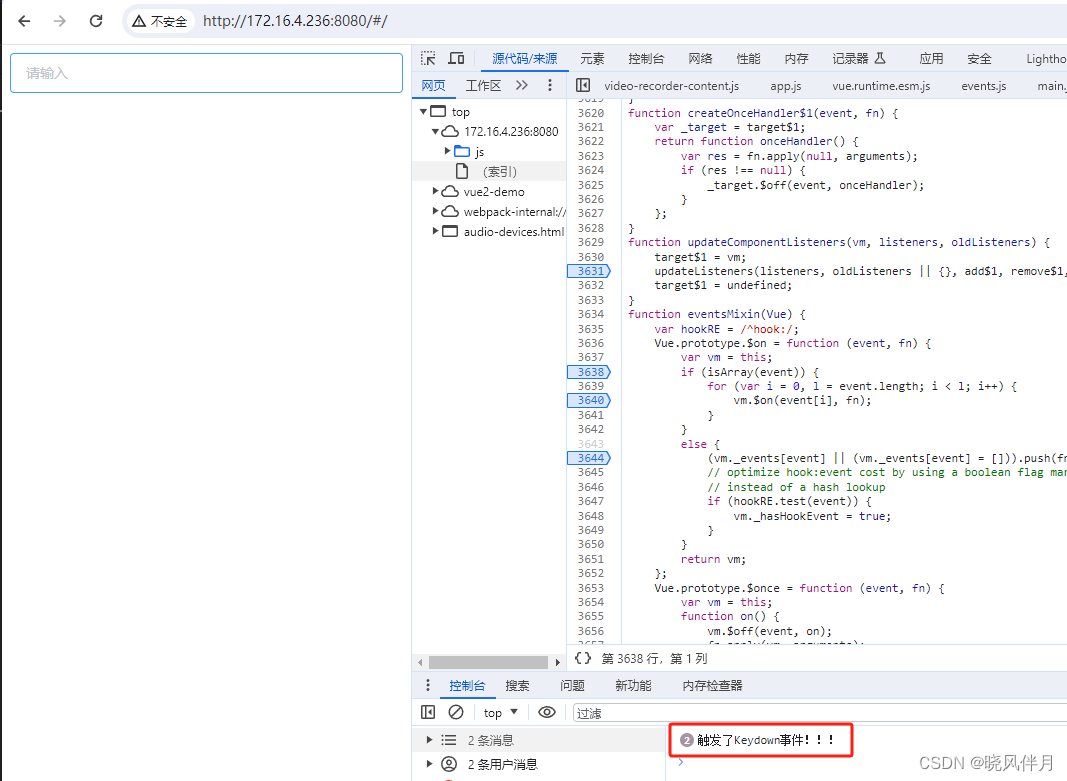Click the browser forward arrow
The image size is (1067, 781).
click(60, 20)
